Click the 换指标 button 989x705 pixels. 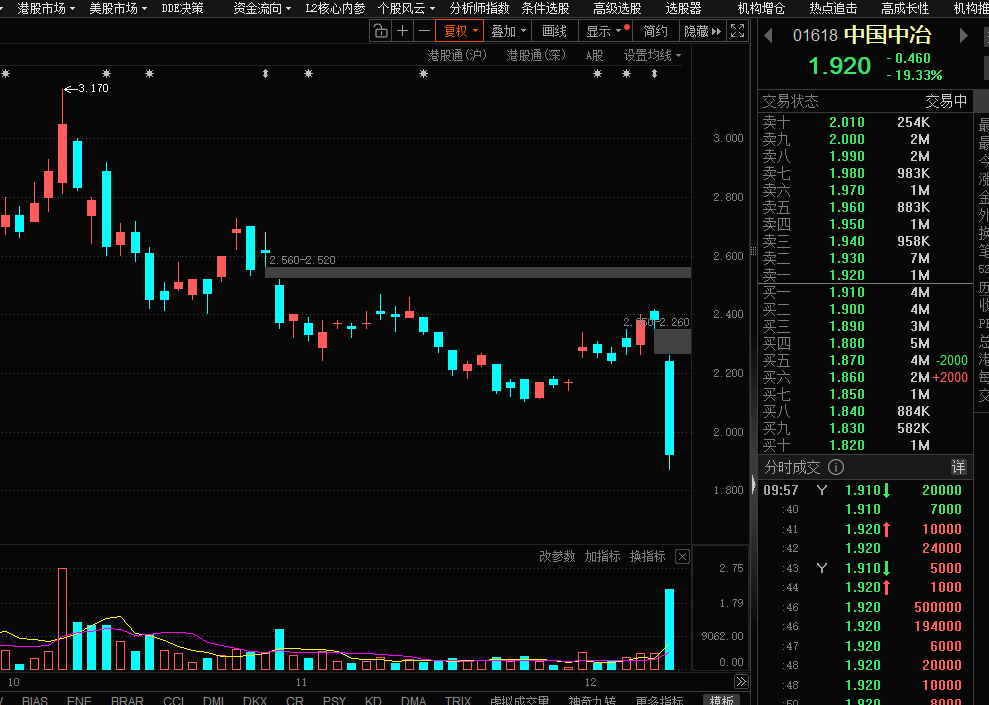click(647, 556)
